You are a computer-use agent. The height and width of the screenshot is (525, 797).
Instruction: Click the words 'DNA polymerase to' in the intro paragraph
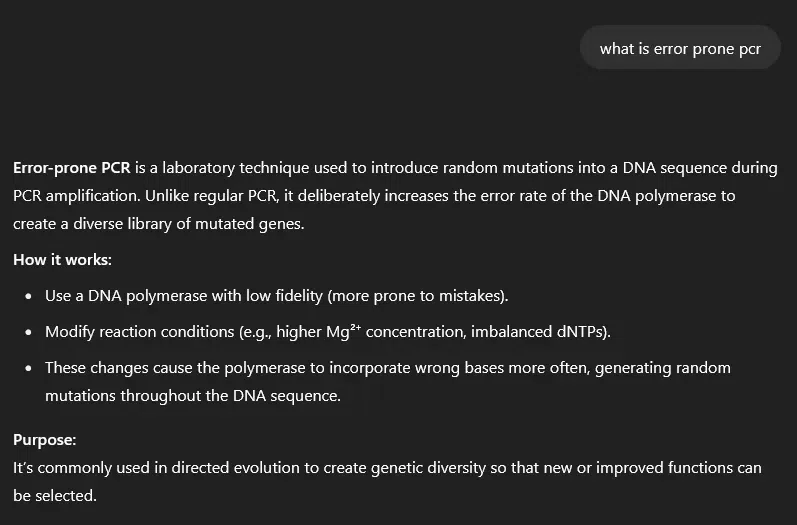click(x=666, y=196)
